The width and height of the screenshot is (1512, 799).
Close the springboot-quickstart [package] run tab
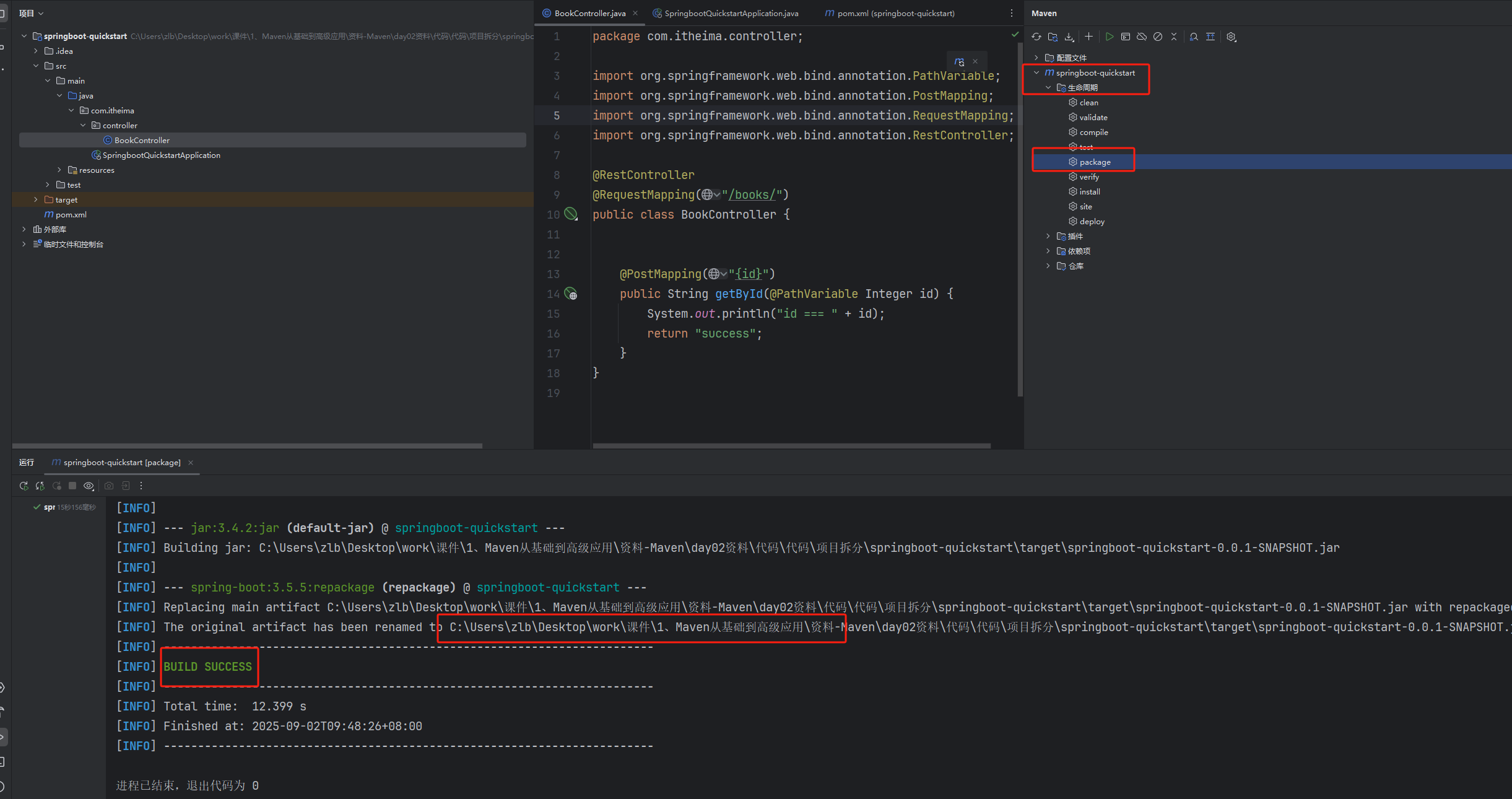coord(191,463)
